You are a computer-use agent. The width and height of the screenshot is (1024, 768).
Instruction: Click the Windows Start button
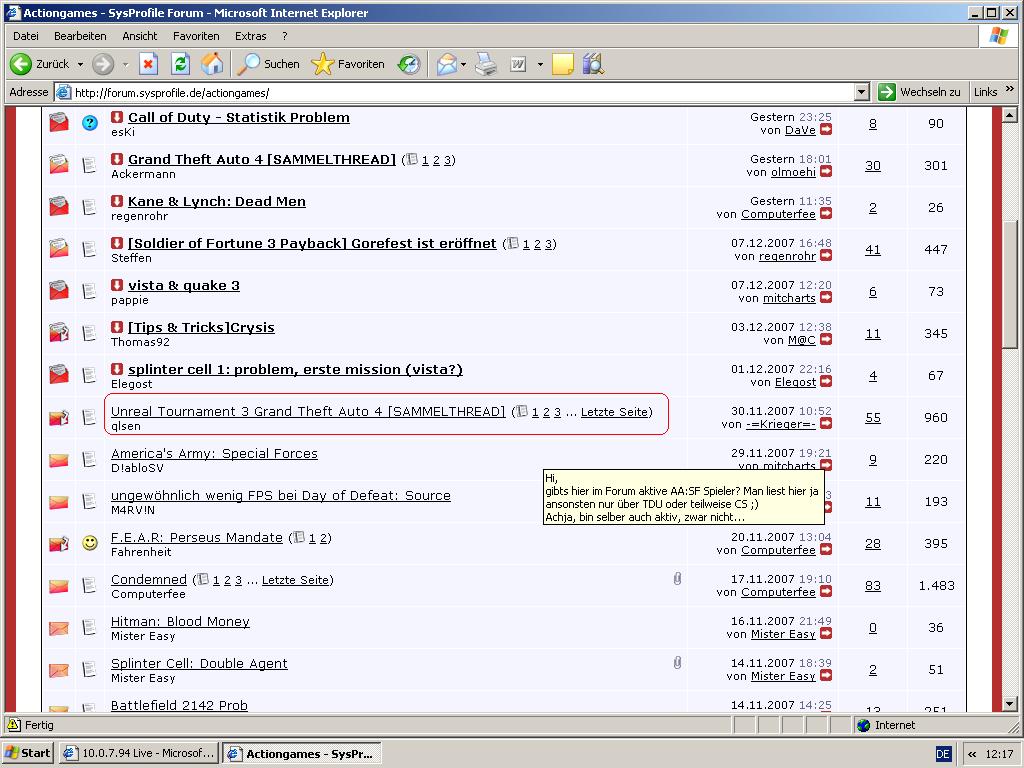[x=27, y=753]
